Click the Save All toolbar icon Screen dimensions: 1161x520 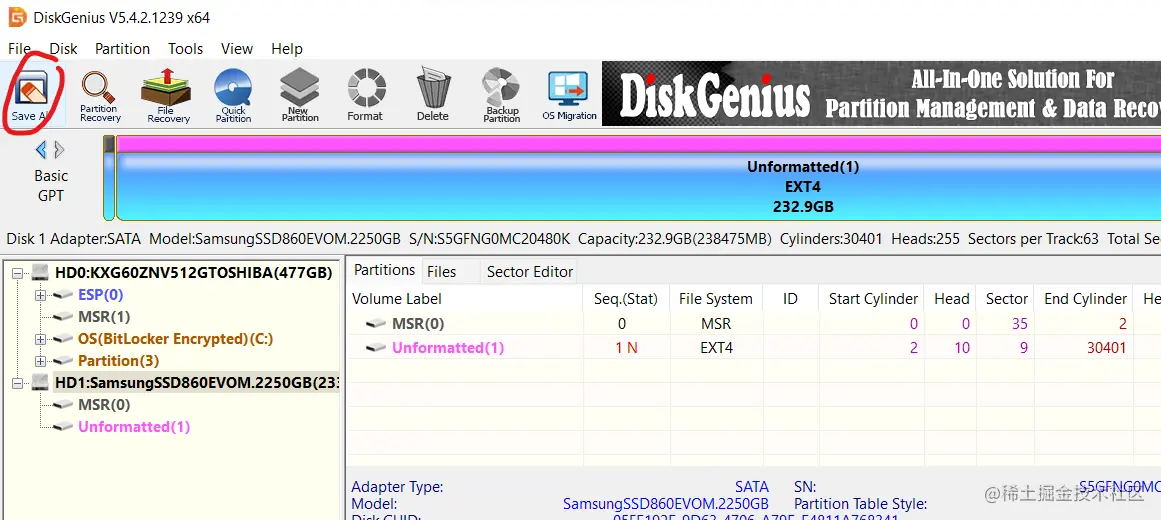30,96
